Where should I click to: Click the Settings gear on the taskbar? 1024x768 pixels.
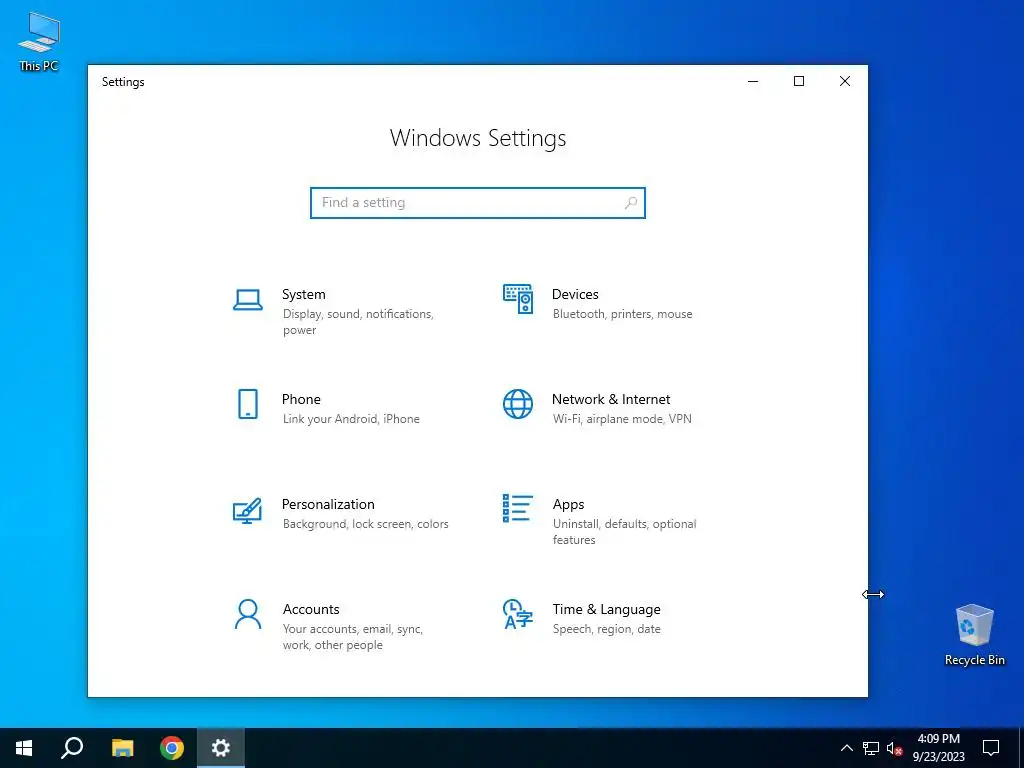point(221,748)
